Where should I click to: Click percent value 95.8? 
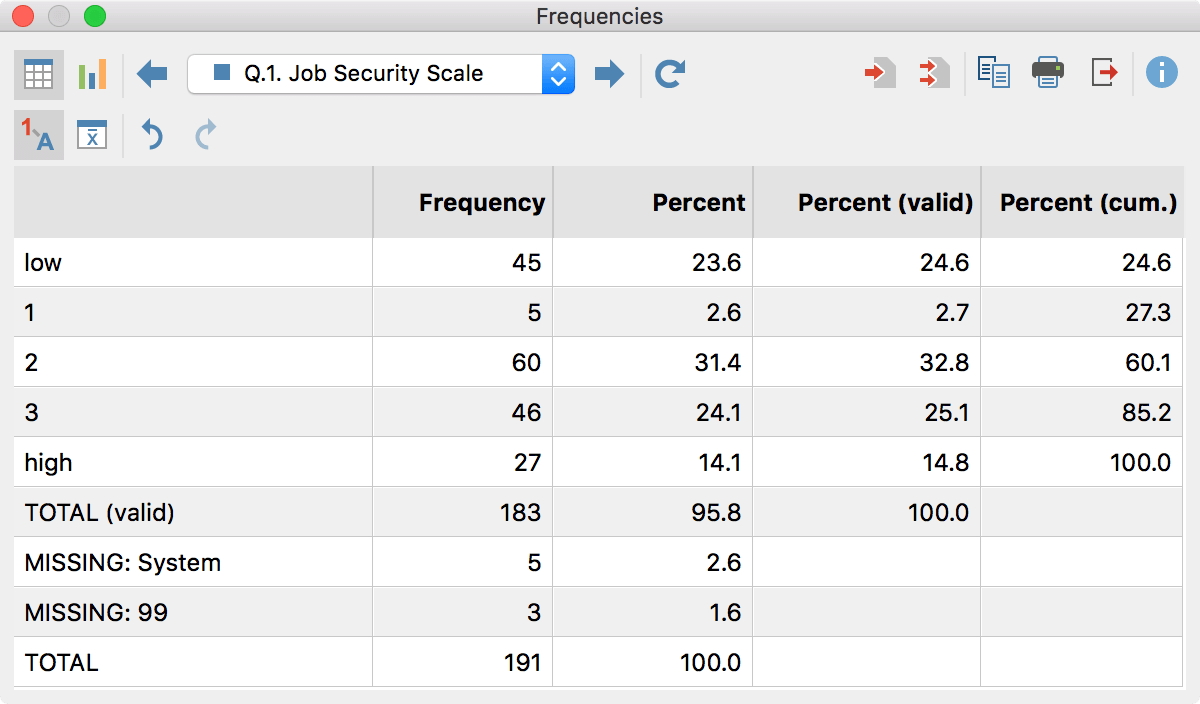point(717,513)
